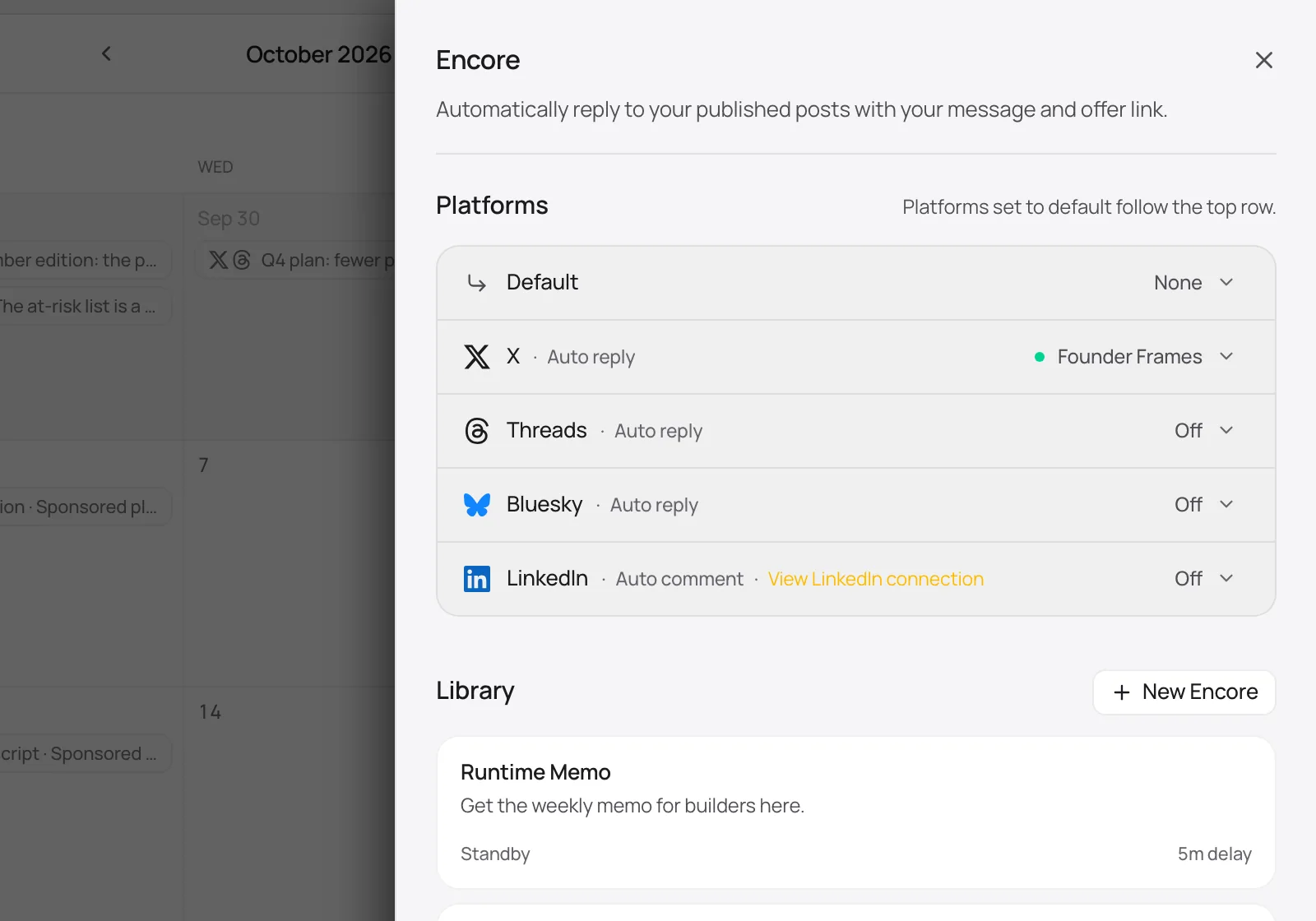1316x921 pixels.
Task: Open the at-risk list calendar post
Action: pyautogui.click(x=86, y=306)
